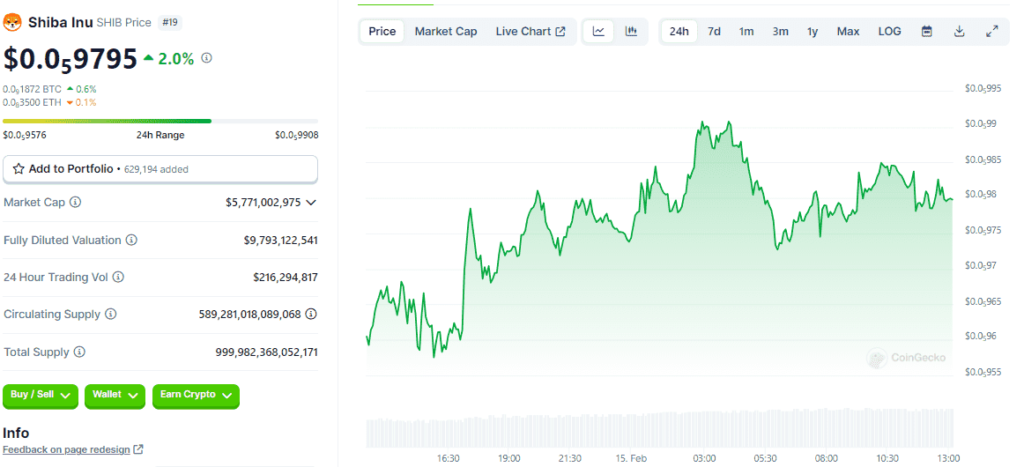
Task: Click the 15. Feb date label on axis
Action: point(632,459)
